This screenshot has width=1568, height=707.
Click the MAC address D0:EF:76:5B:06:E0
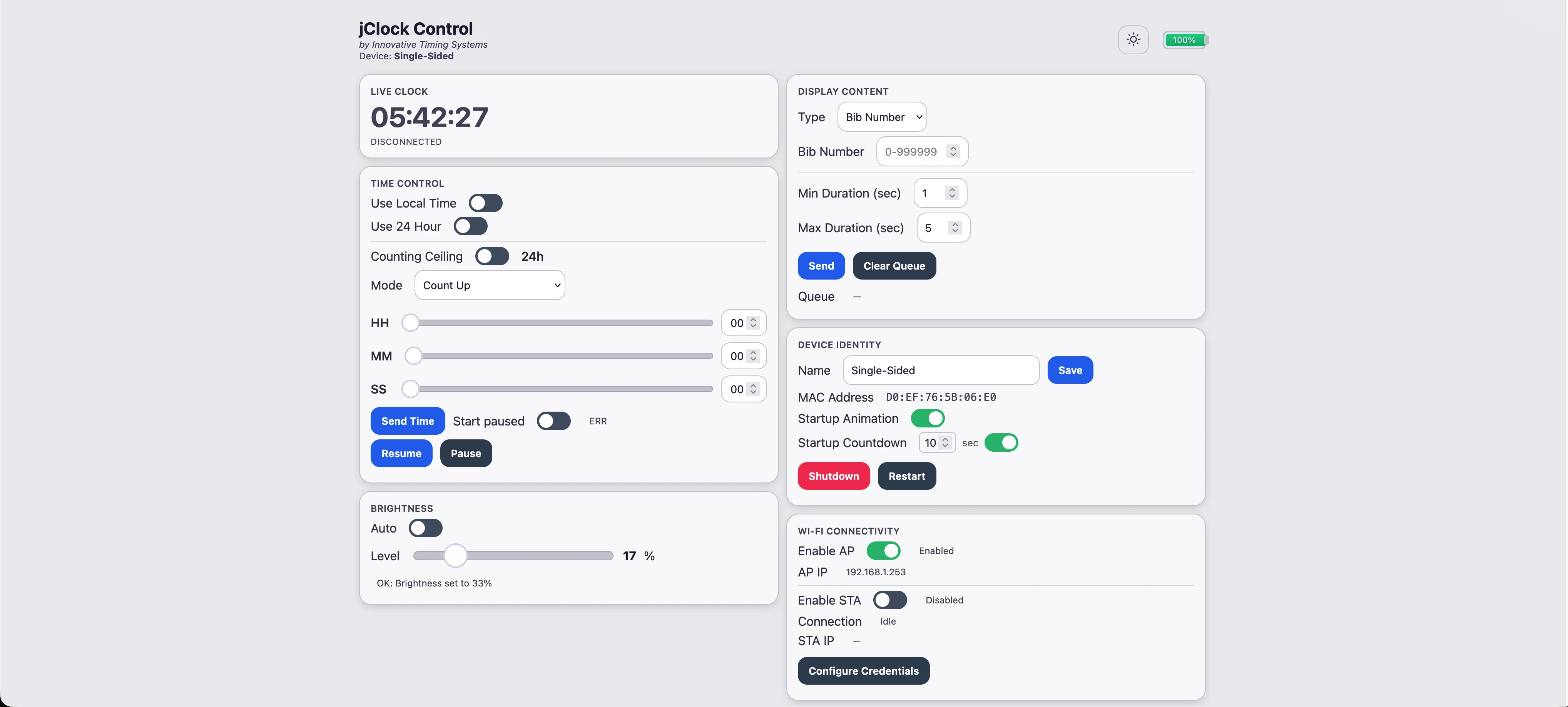click(x=940, y=397)
